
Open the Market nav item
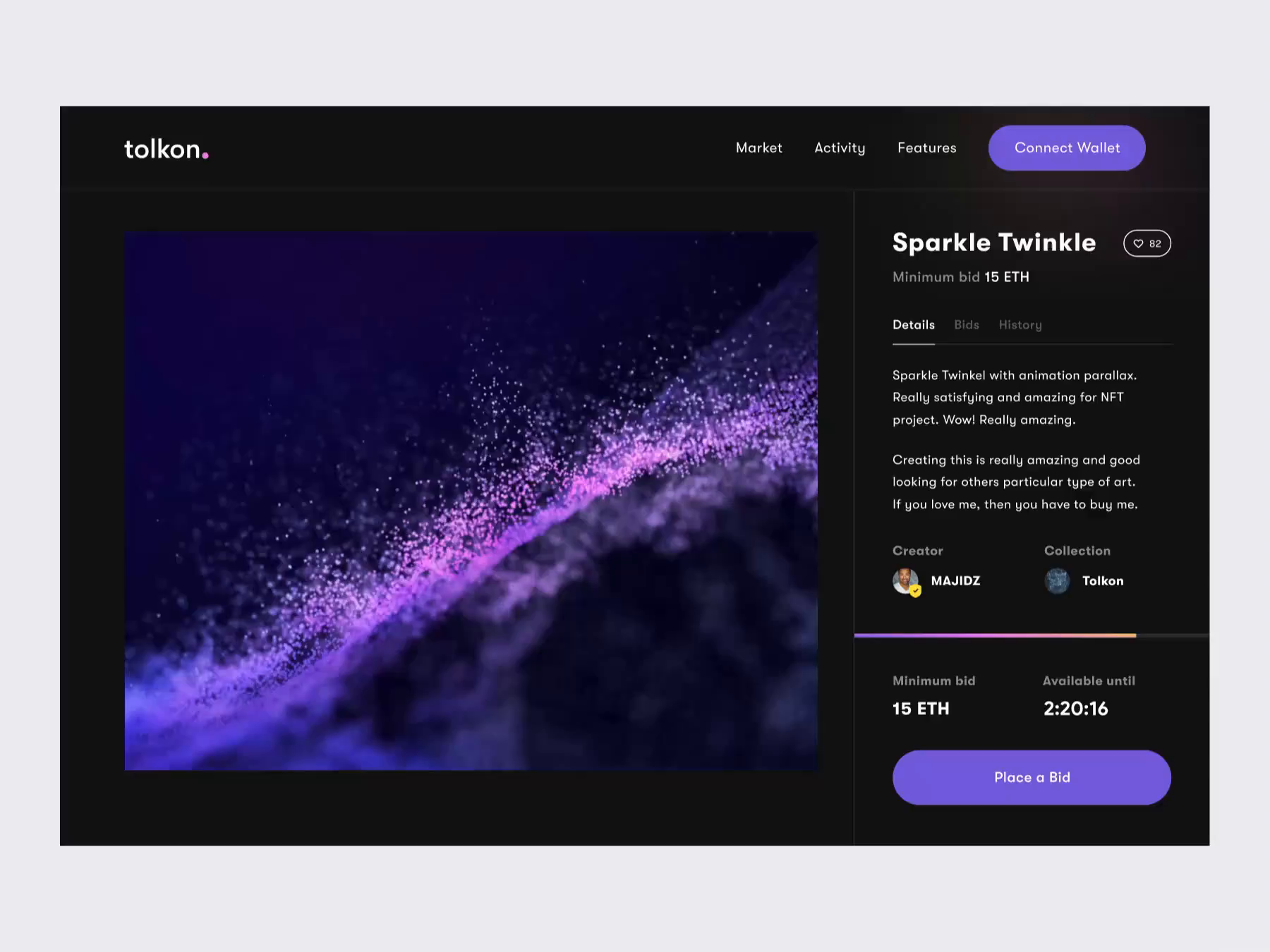[x=759, y=148]
